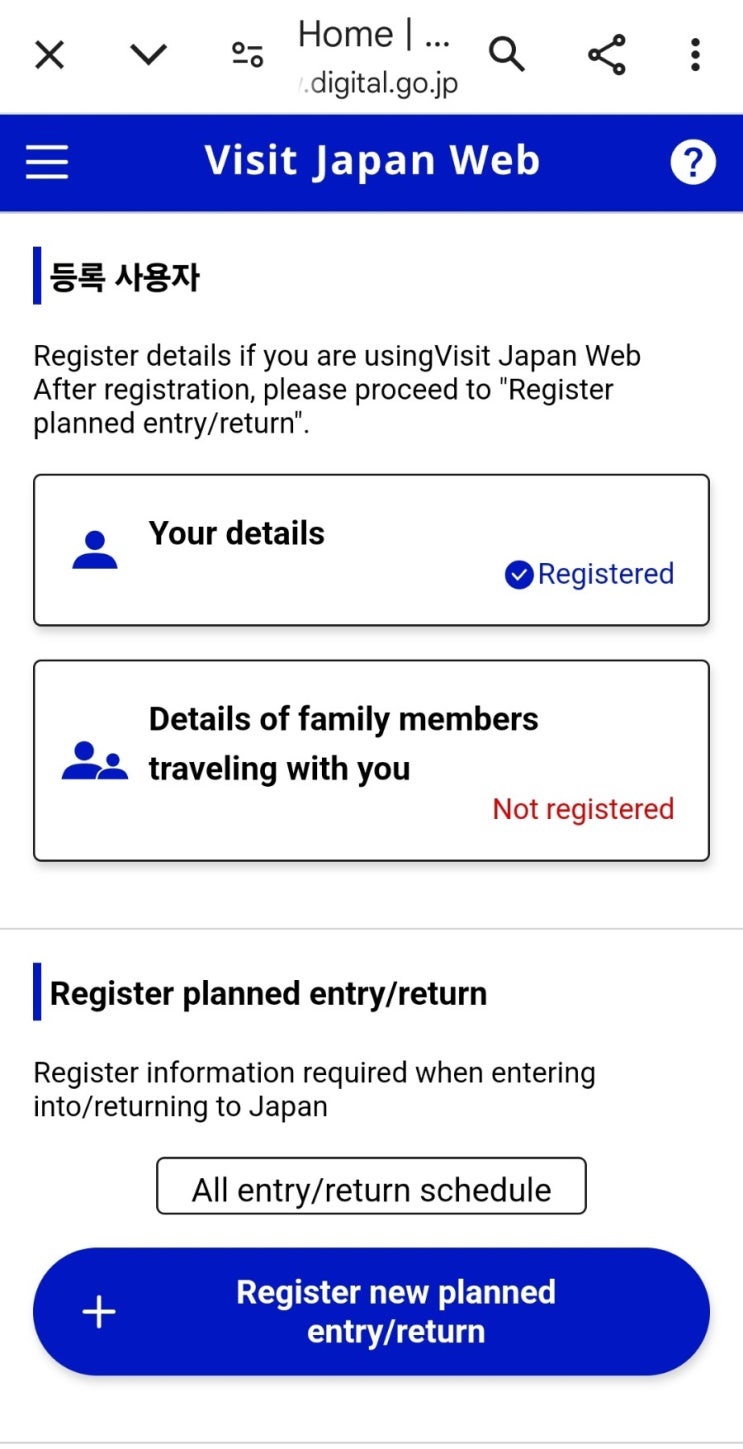
Task: Collapse the browser with the down chevron
Action: 148,55
